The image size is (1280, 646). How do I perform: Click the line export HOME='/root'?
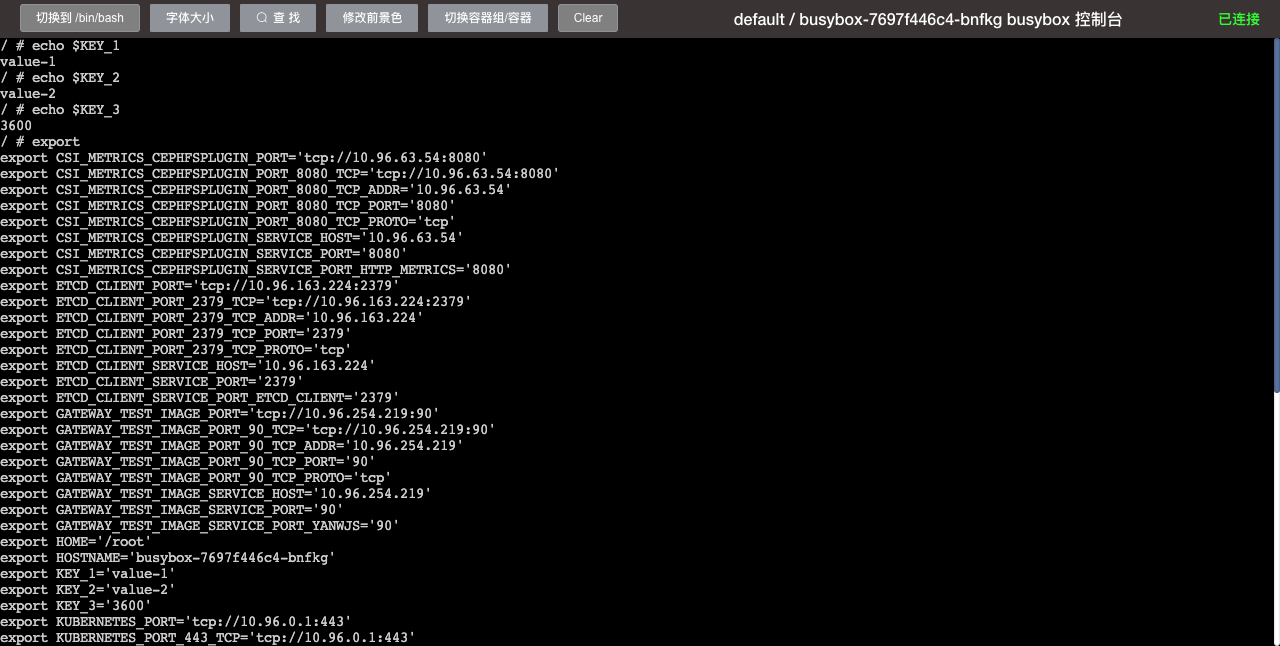(76, 542)
